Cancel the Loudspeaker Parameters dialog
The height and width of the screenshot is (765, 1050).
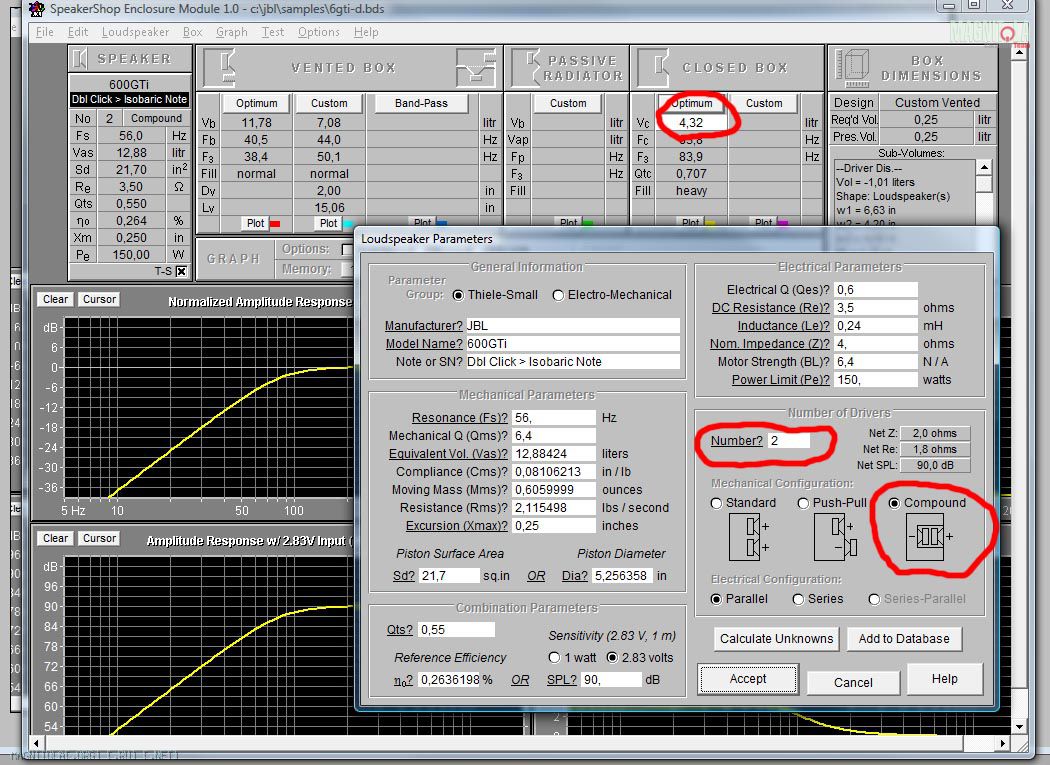click(x=853, y=683)
